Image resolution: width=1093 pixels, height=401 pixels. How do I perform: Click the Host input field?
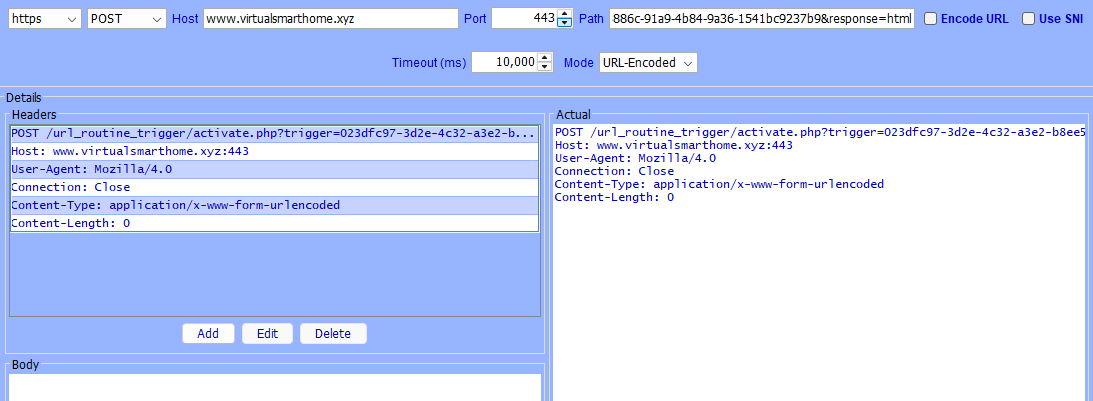coord(331,19)
